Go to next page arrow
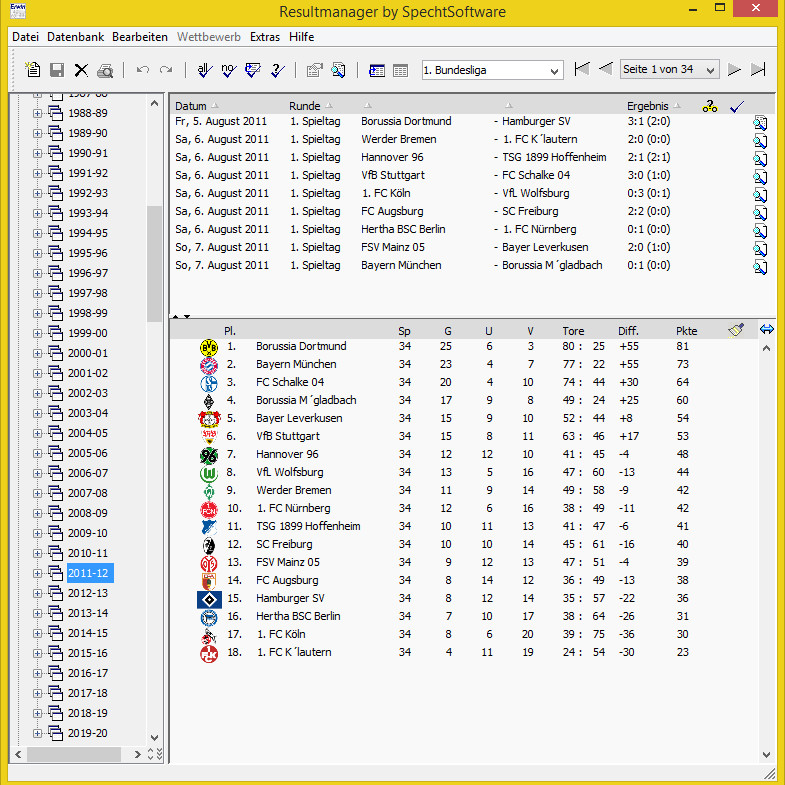Screen dimensions: 785x785 click(734, 69)
